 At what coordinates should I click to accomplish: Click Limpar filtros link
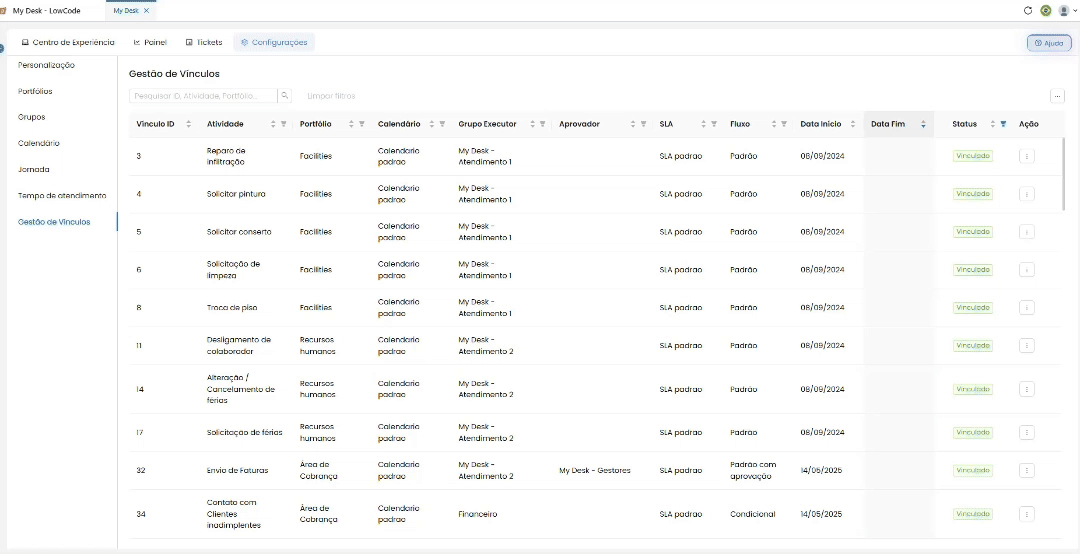[x=331, y=96]
